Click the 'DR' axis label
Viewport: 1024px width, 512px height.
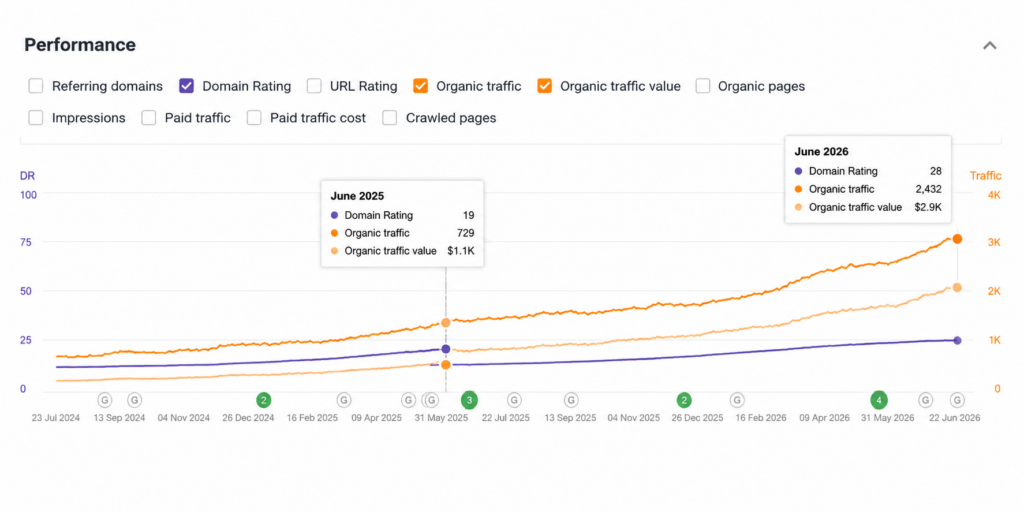coord(27,176)
